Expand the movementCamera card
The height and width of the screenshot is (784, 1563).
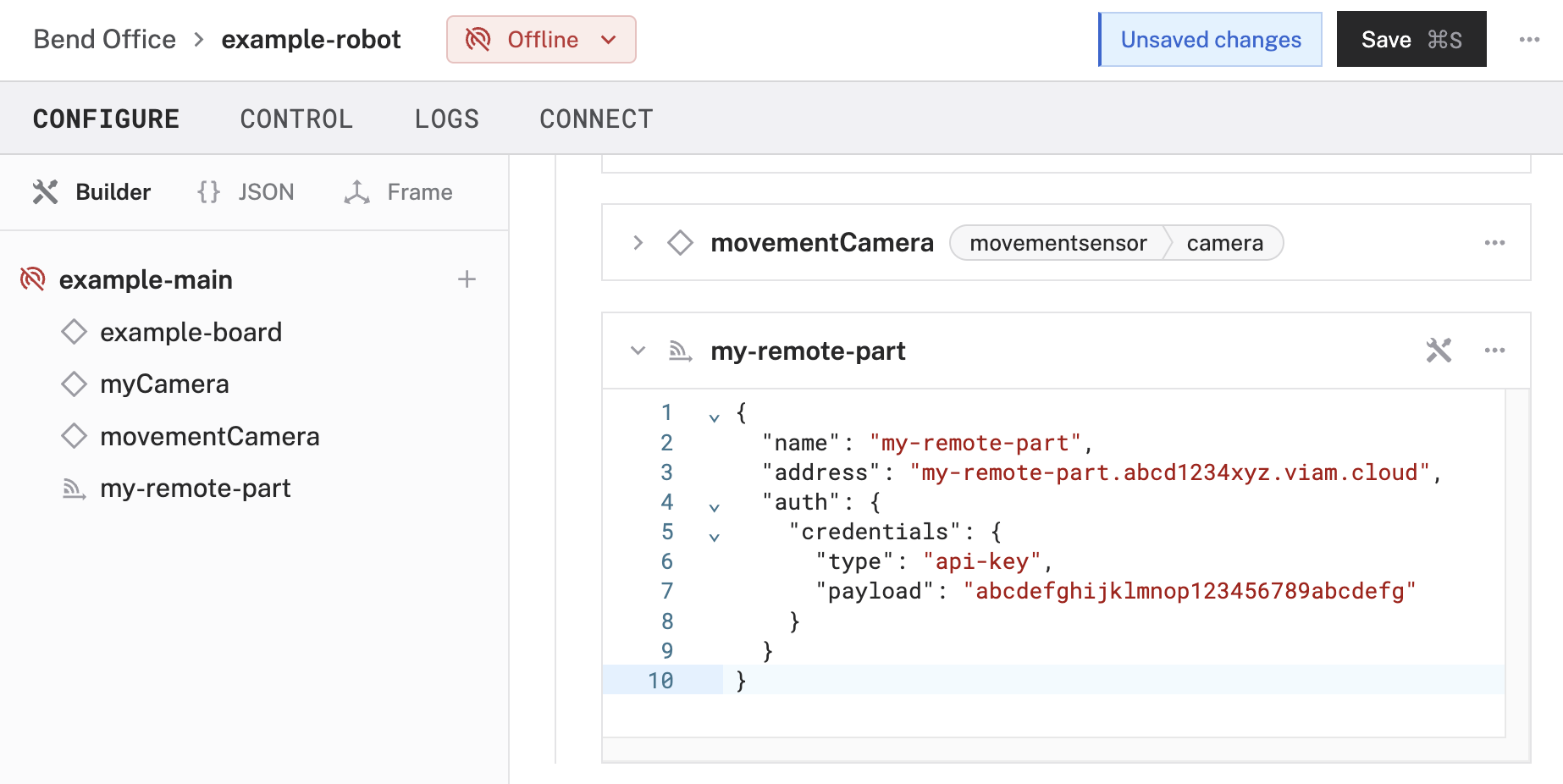coord(638,243)
